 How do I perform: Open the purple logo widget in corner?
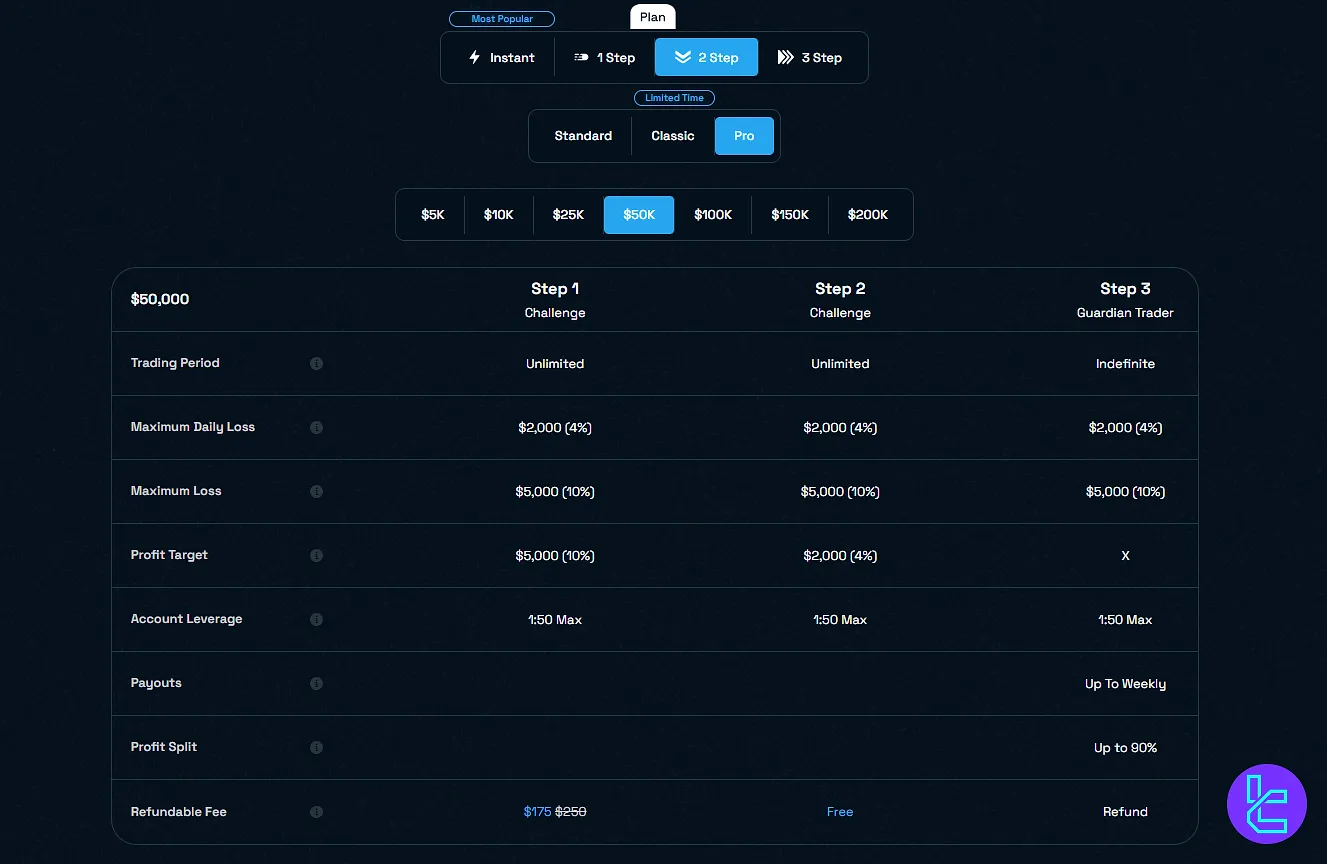click(1266, 804)
